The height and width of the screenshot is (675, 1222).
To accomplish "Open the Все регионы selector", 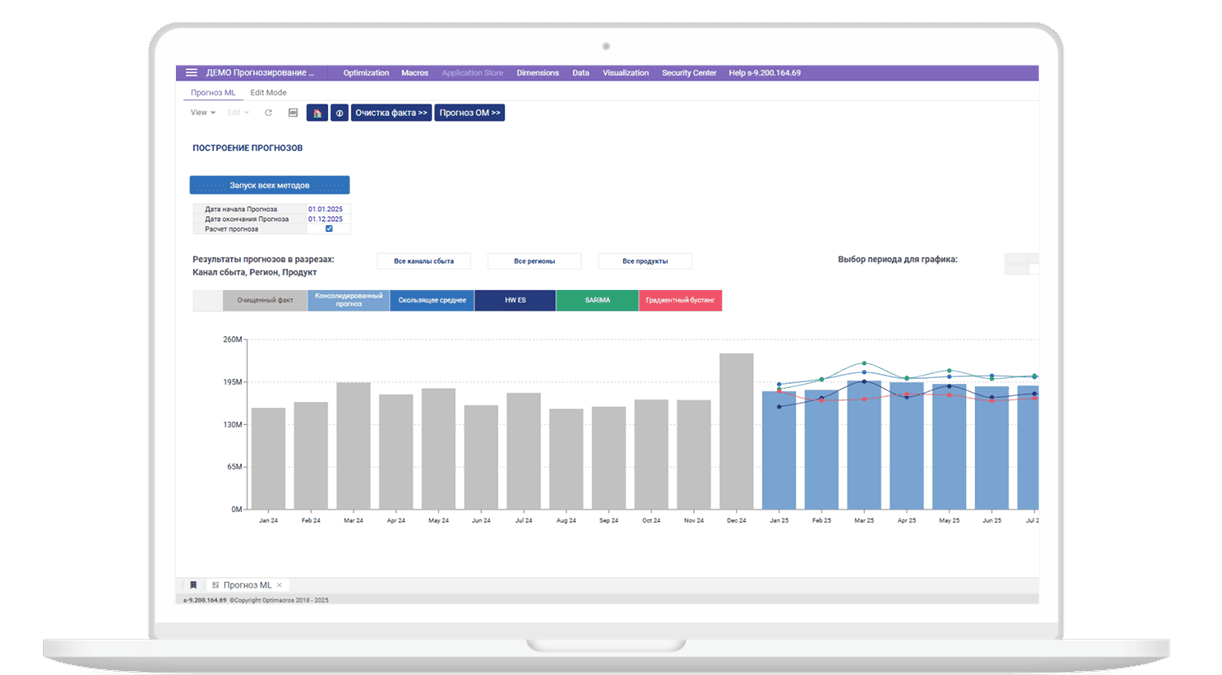I will point(534,261).
